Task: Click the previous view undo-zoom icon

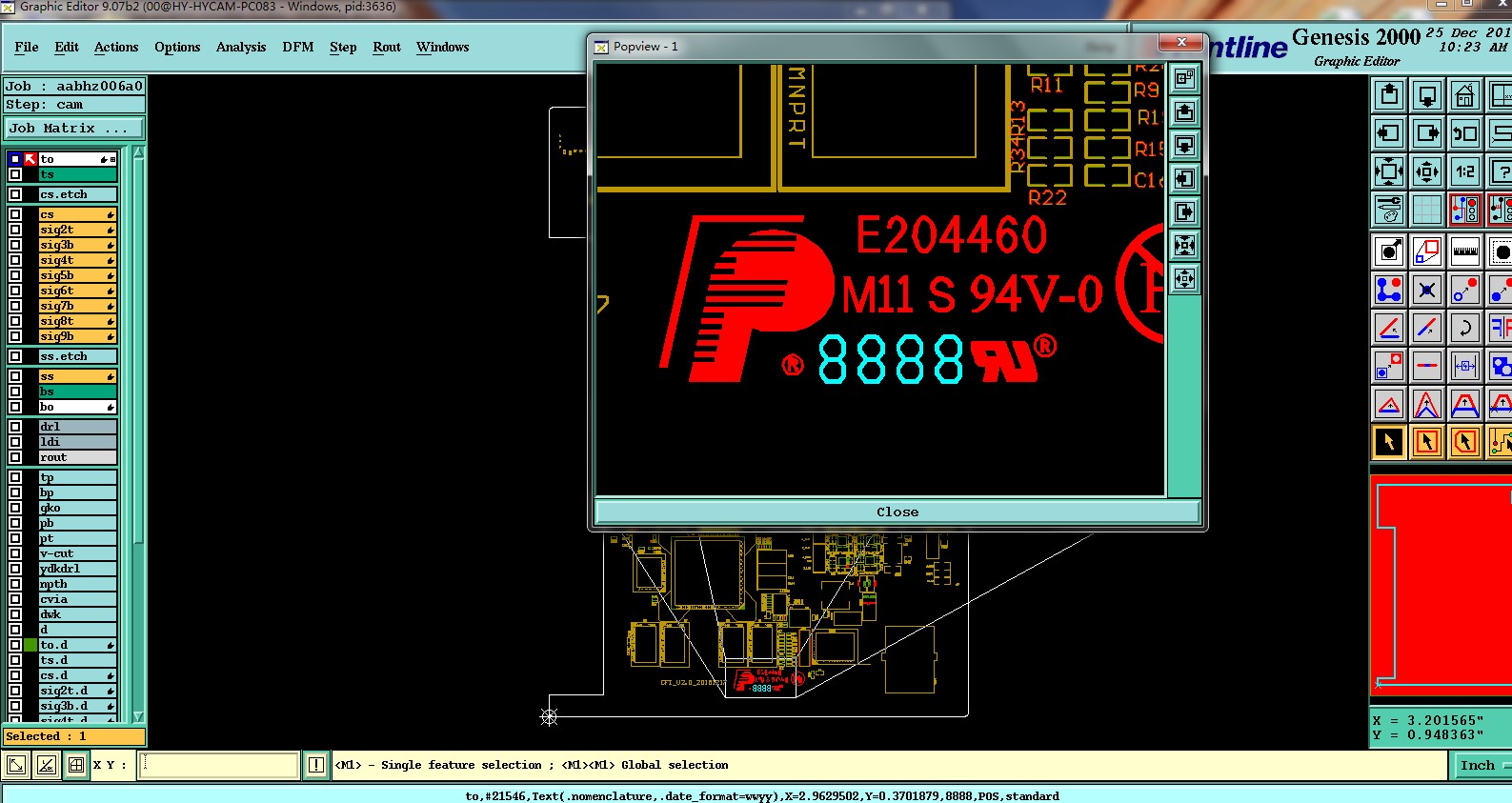Action: coord(1465,133)
